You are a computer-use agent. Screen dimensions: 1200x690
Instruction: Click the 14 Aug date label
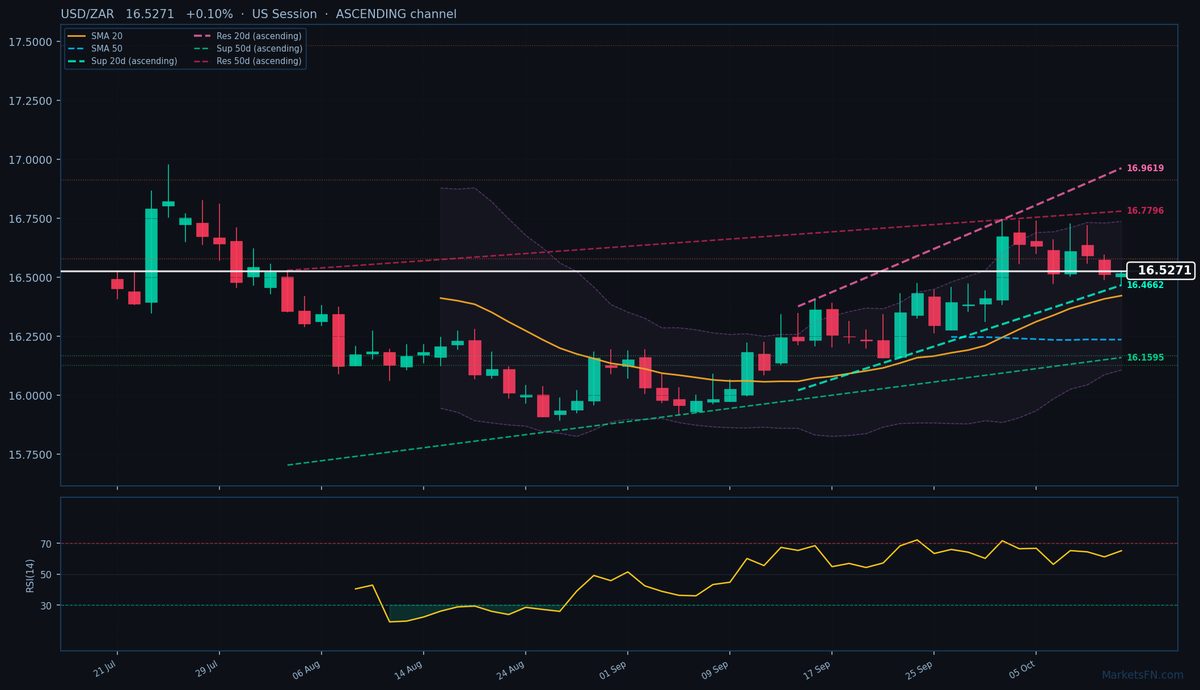(x=408, y=668)
